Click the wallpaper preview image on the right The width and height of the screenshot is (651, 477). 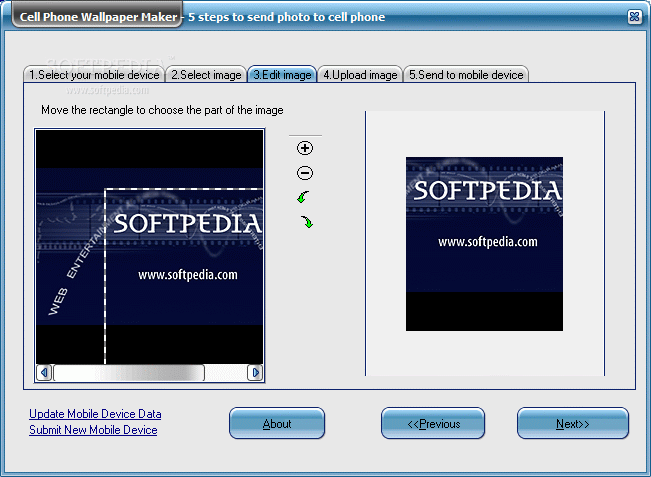point(485,244)
